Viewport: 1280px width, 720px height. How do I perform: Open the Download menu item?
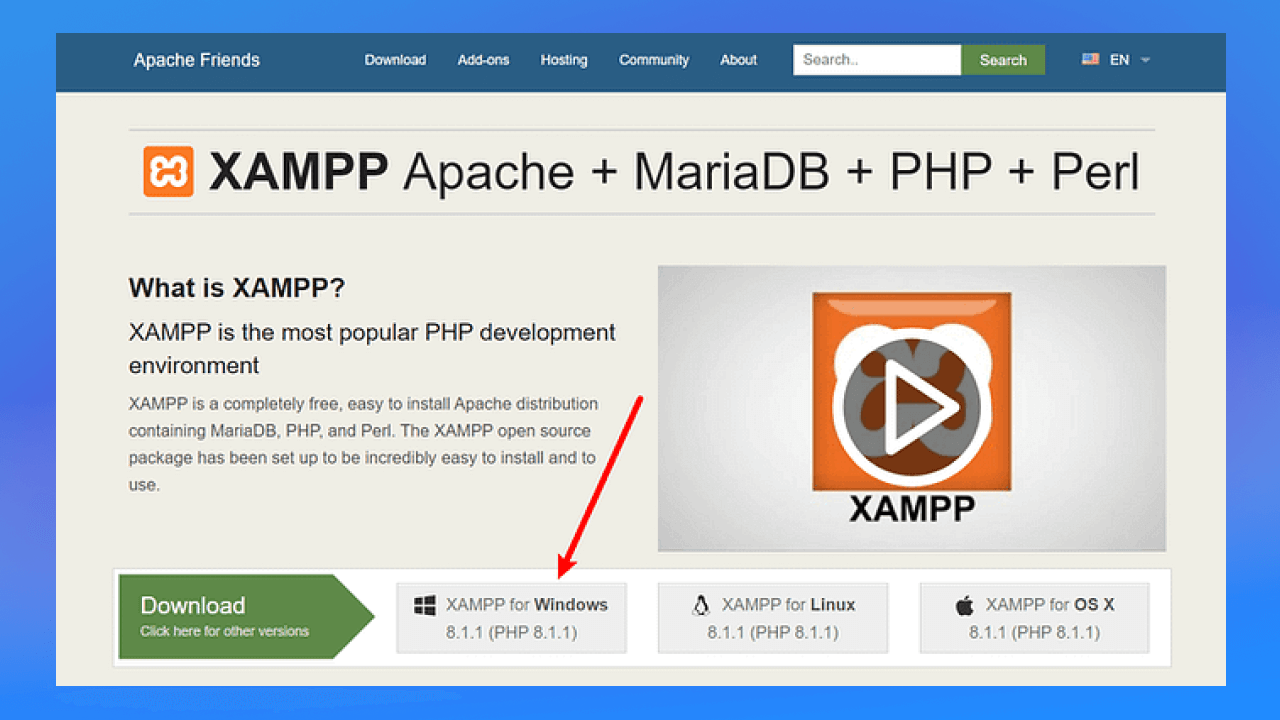[395, 60]
